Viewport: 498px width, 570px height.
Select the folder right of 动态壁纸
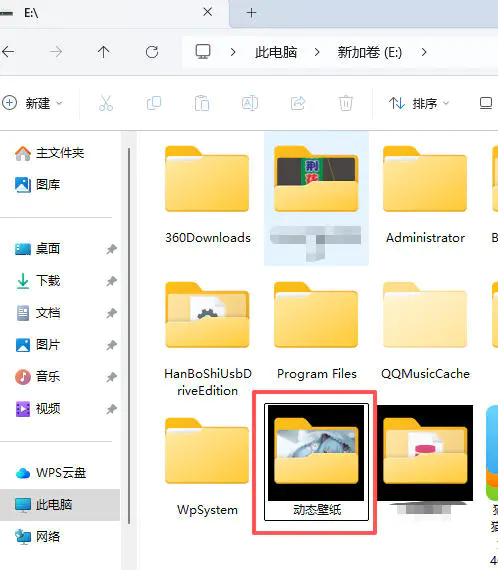[425, 460]
